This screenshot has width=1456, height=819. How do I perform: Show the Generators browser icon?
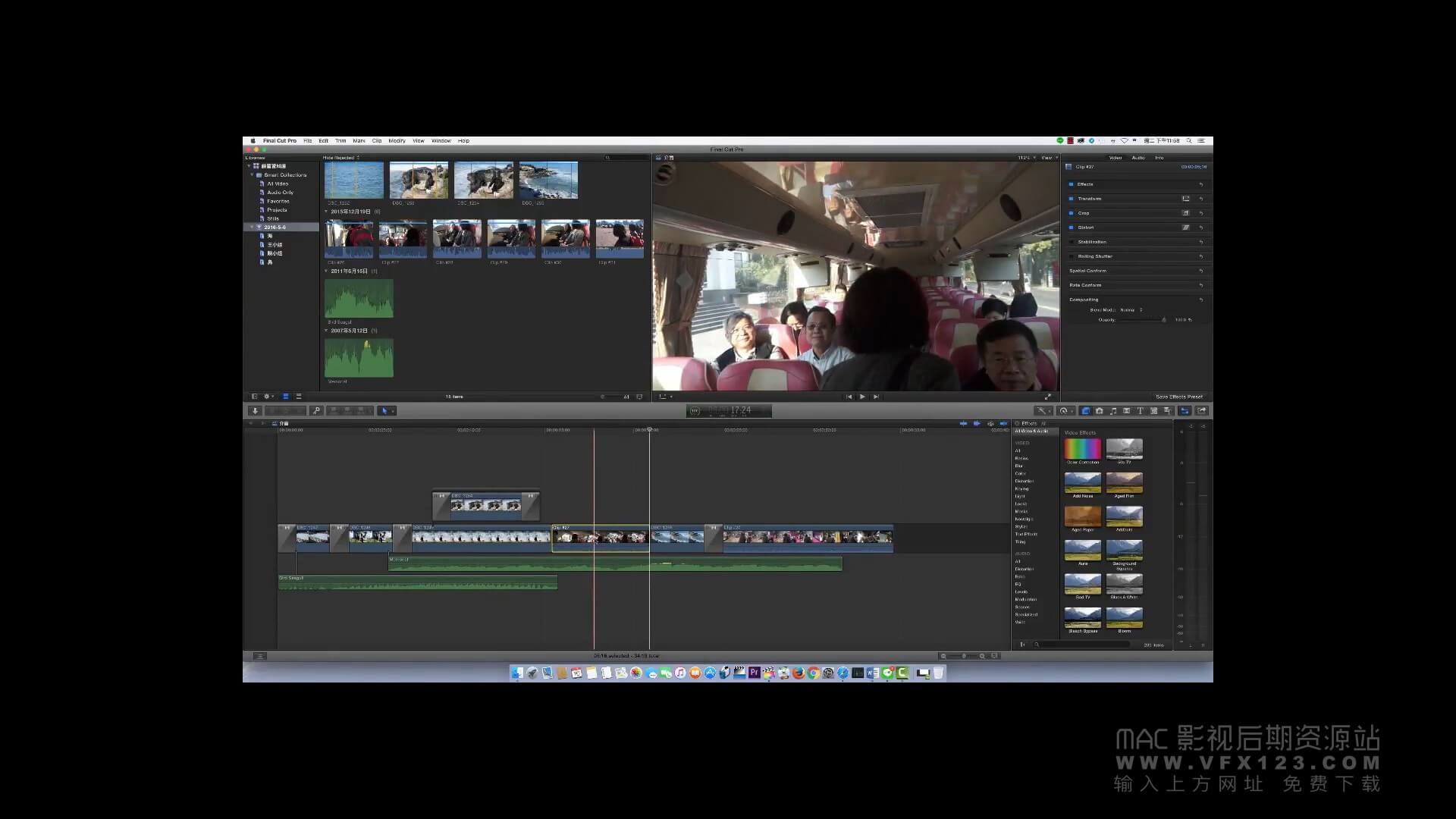[1153, 410]
